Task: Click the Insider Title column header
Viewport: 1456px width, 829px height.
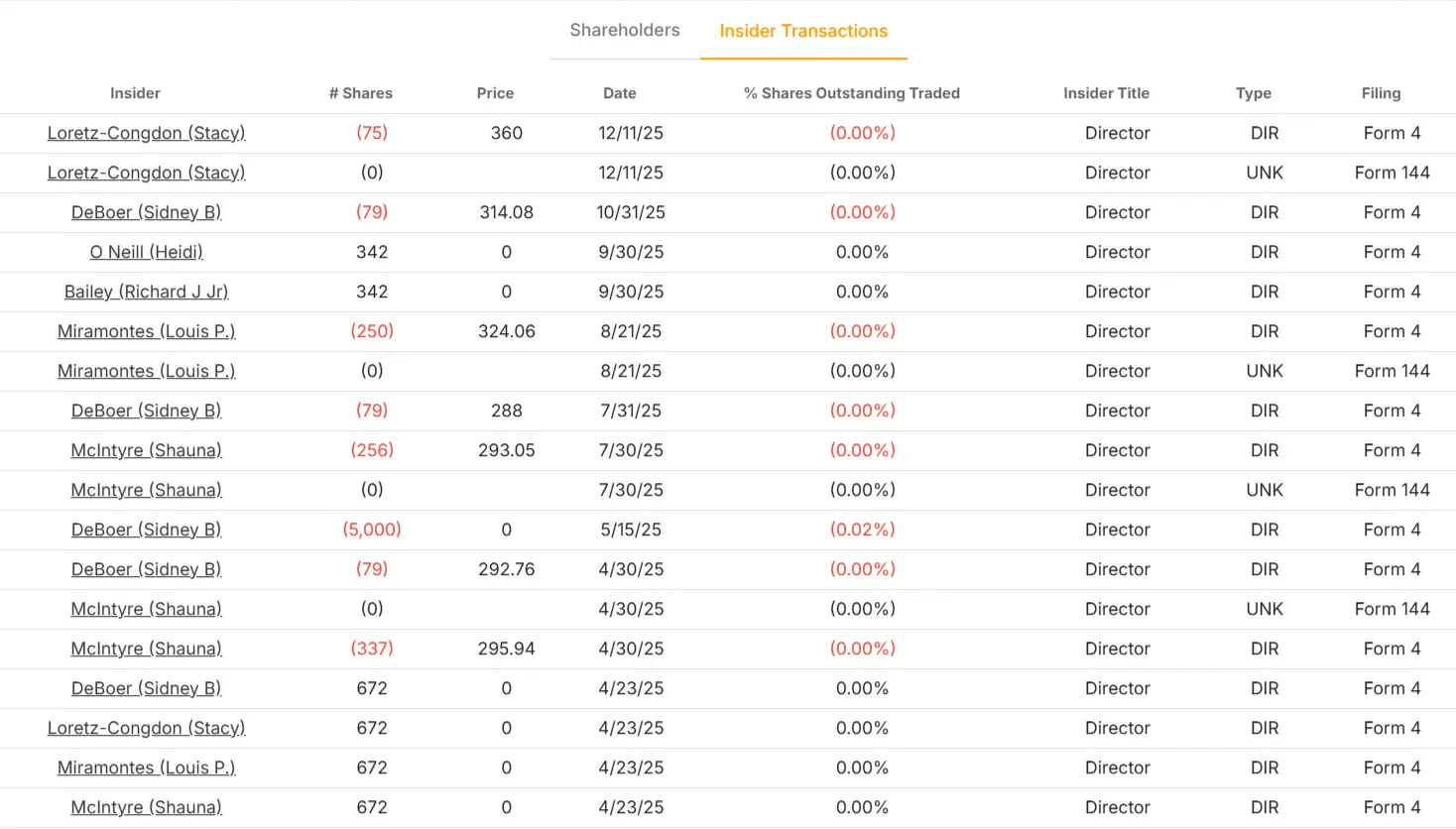Action: (x=1106, y=93)
